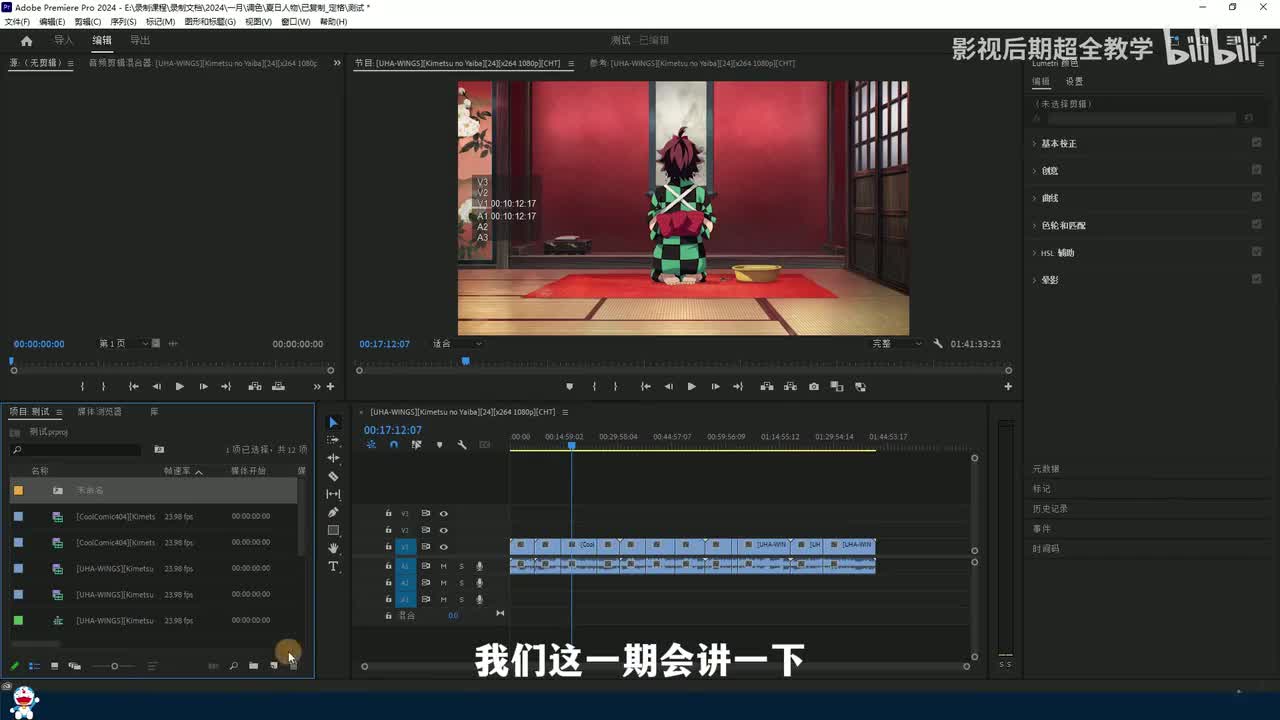This screenshot has width=1280, height=720.
Task: Toggle V3 track output eye
Action: 444,514
